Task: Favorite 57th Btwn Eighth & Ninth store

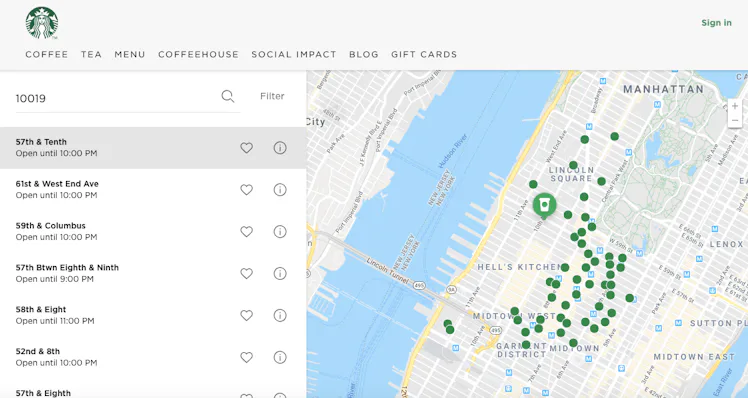Action: [246, 273]
